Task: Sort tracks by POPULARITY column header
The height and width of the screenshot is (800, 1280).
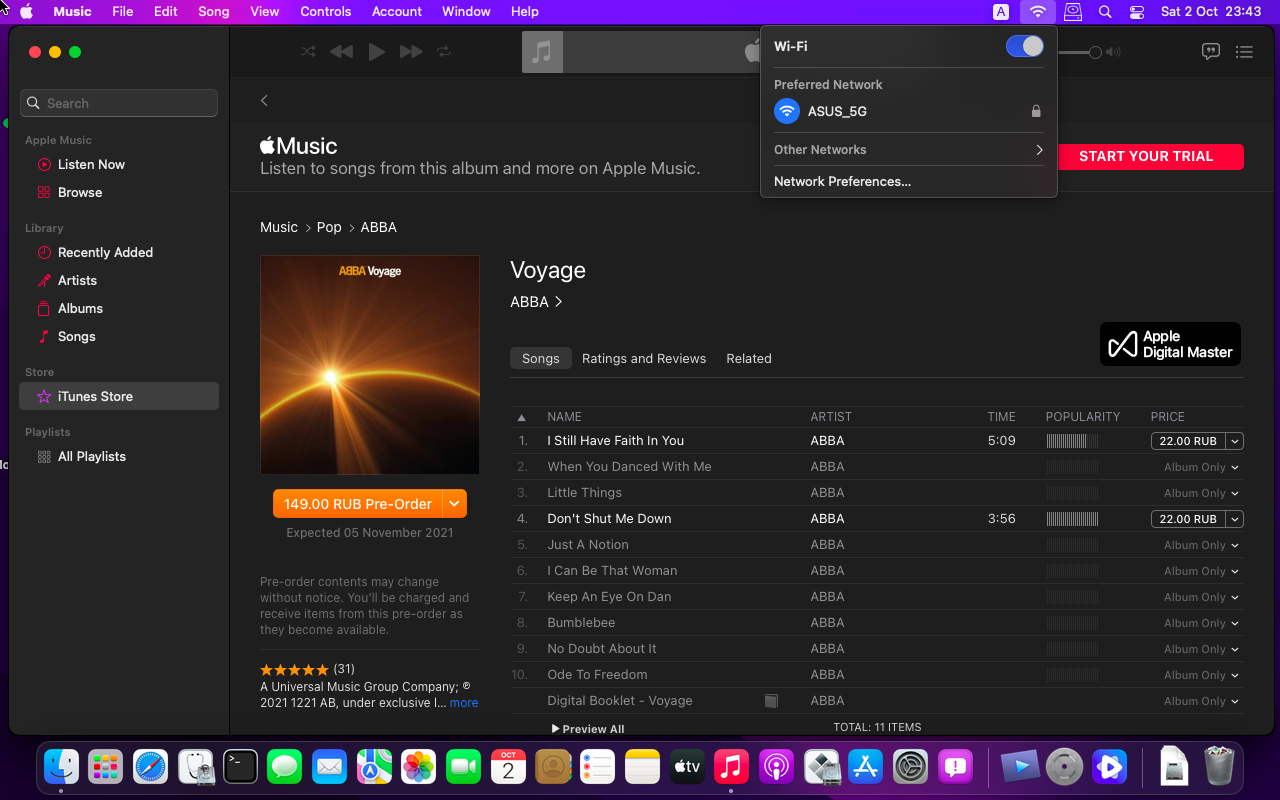Action: click(x=1083, y=417)
